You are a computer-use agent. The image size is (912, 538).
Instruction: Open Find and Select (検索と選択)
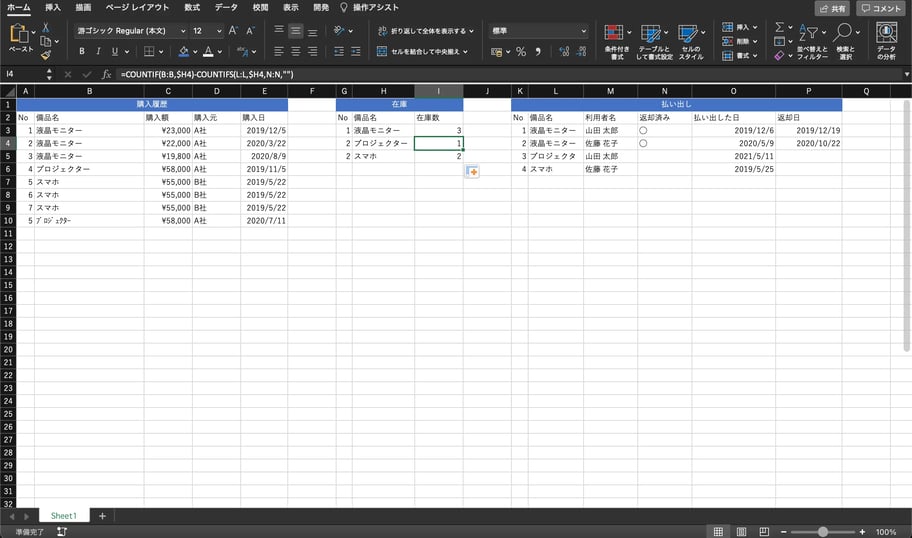[846, 42]
